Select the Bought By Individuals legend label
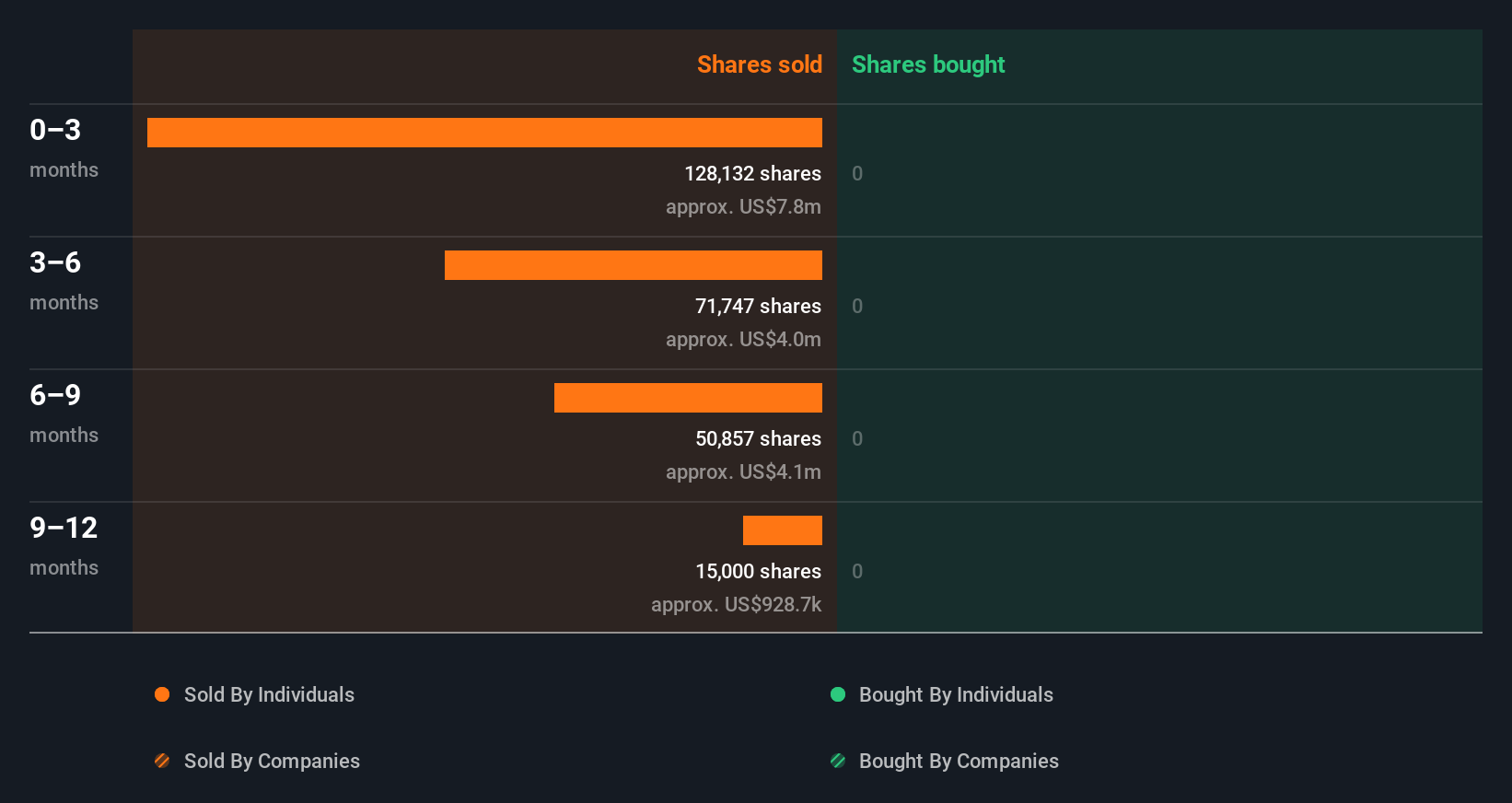 (x=956, y=694)
